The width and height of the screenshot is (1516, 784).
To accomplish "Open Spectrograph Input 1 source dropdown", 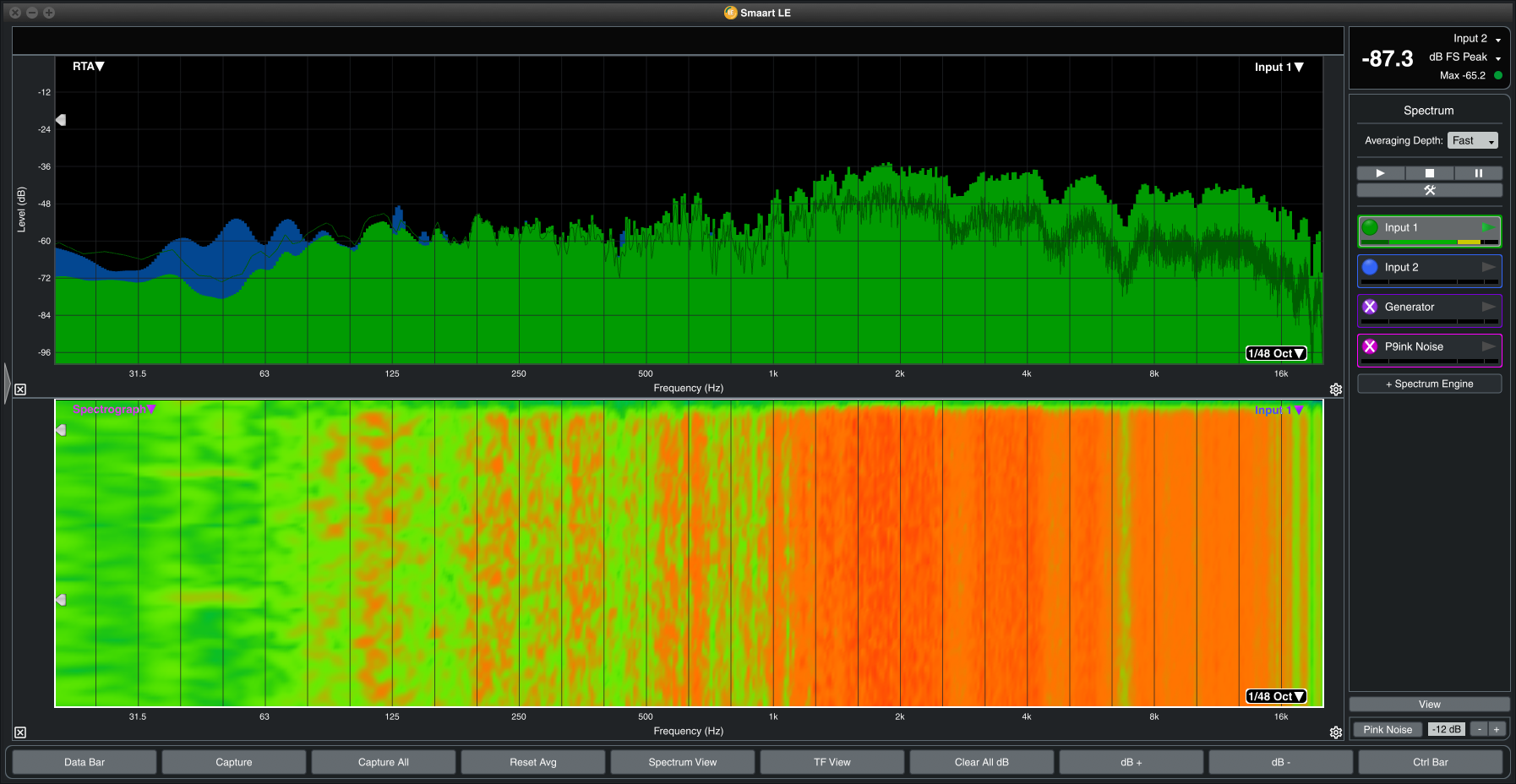I will [1279, 410].
